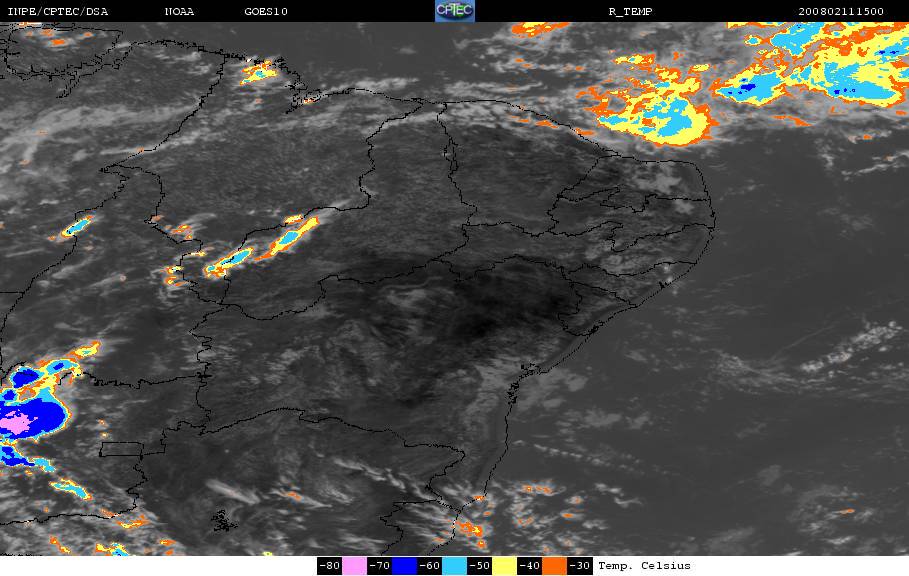This screenshot has width=909, height=576.
Task: Click the -30 legend value
Action: (x=580, y=566)
